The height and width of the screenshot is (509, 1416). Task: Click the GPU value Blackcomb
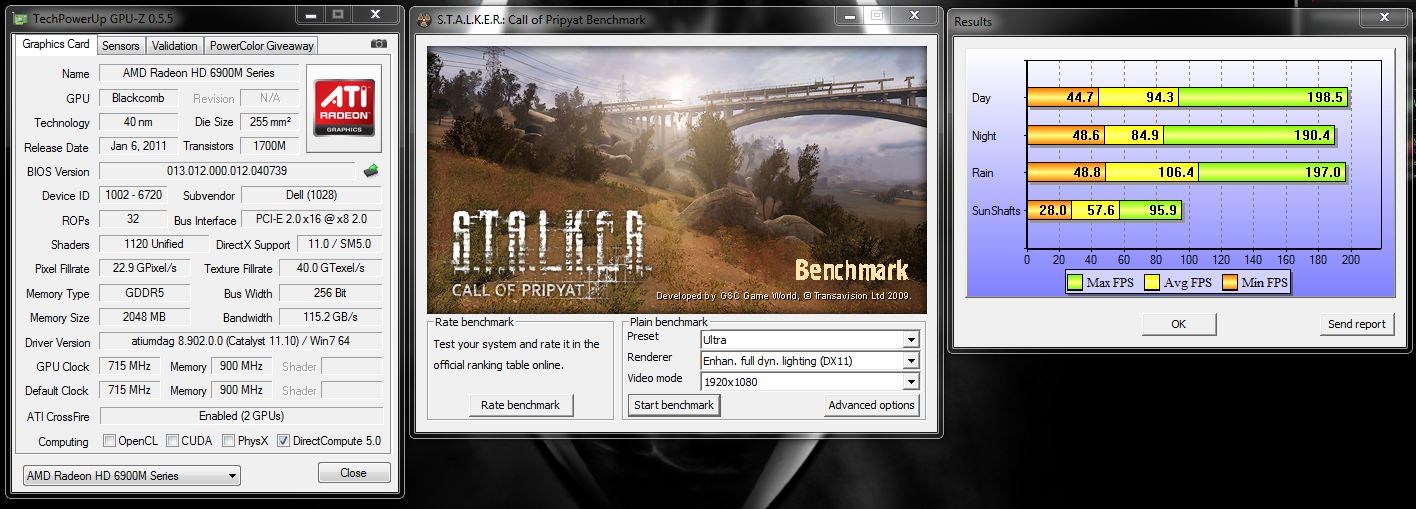[138, 98]
